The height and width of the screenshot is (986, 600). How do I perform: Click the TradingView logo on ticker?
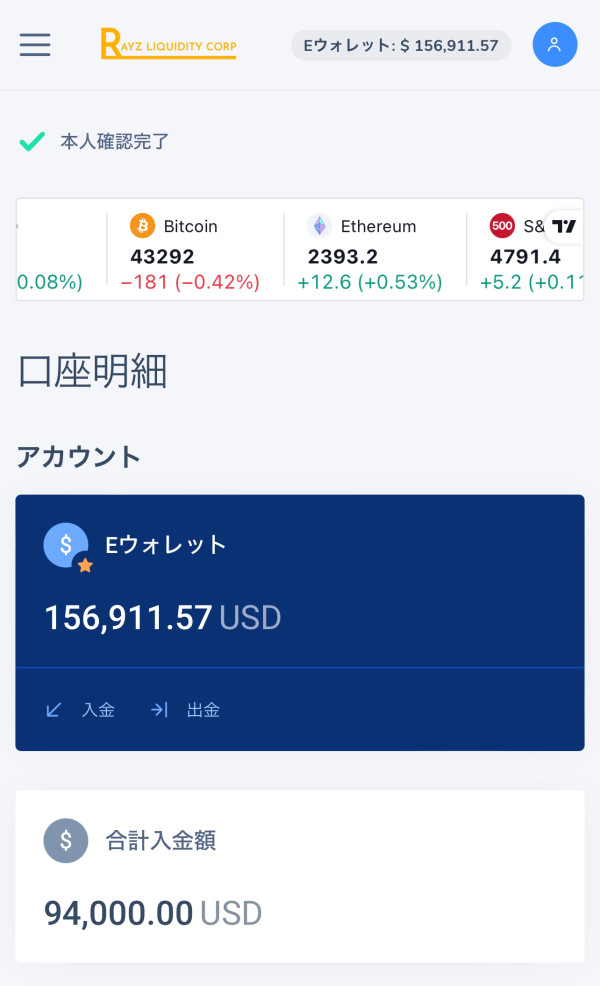pos(565,226)
